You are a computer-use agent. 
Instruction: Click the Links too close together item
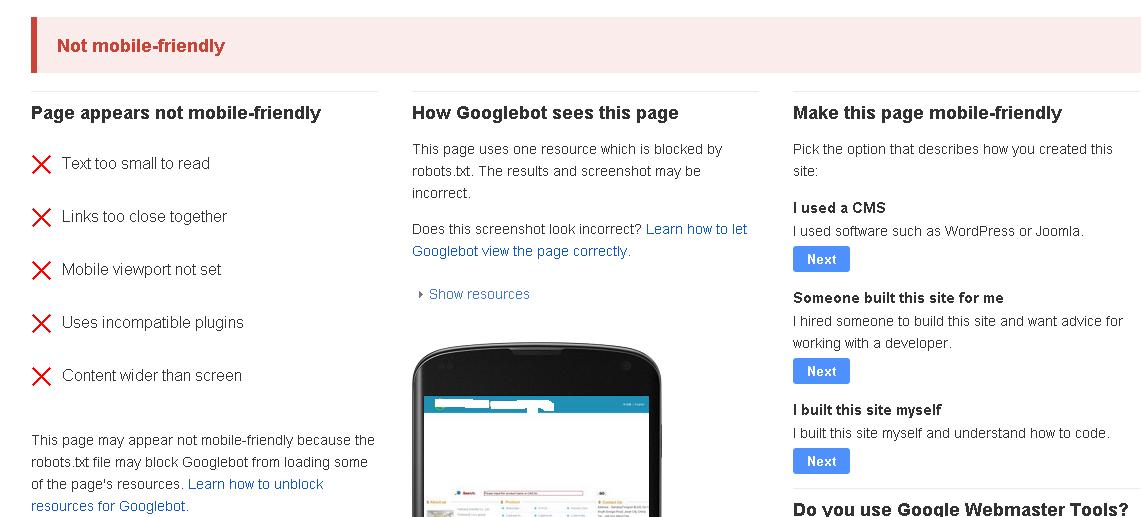144,217
